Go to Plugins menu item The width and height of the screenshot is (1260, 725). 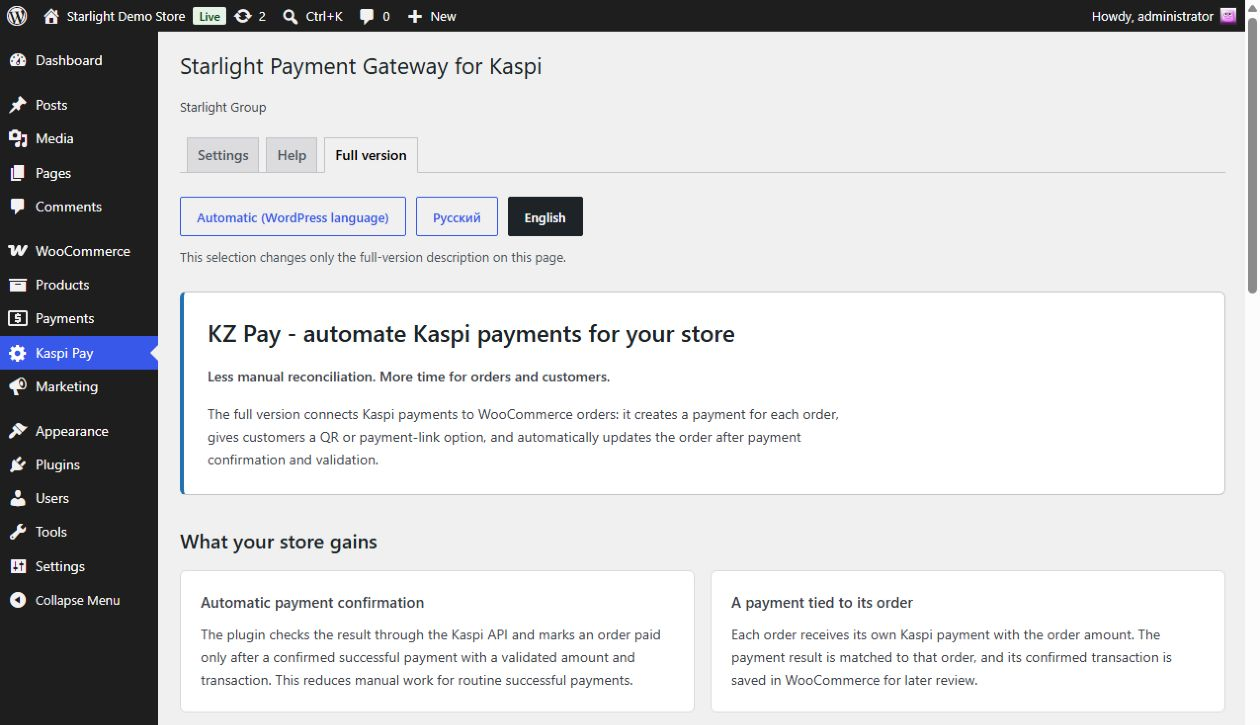tap(79, 465)
